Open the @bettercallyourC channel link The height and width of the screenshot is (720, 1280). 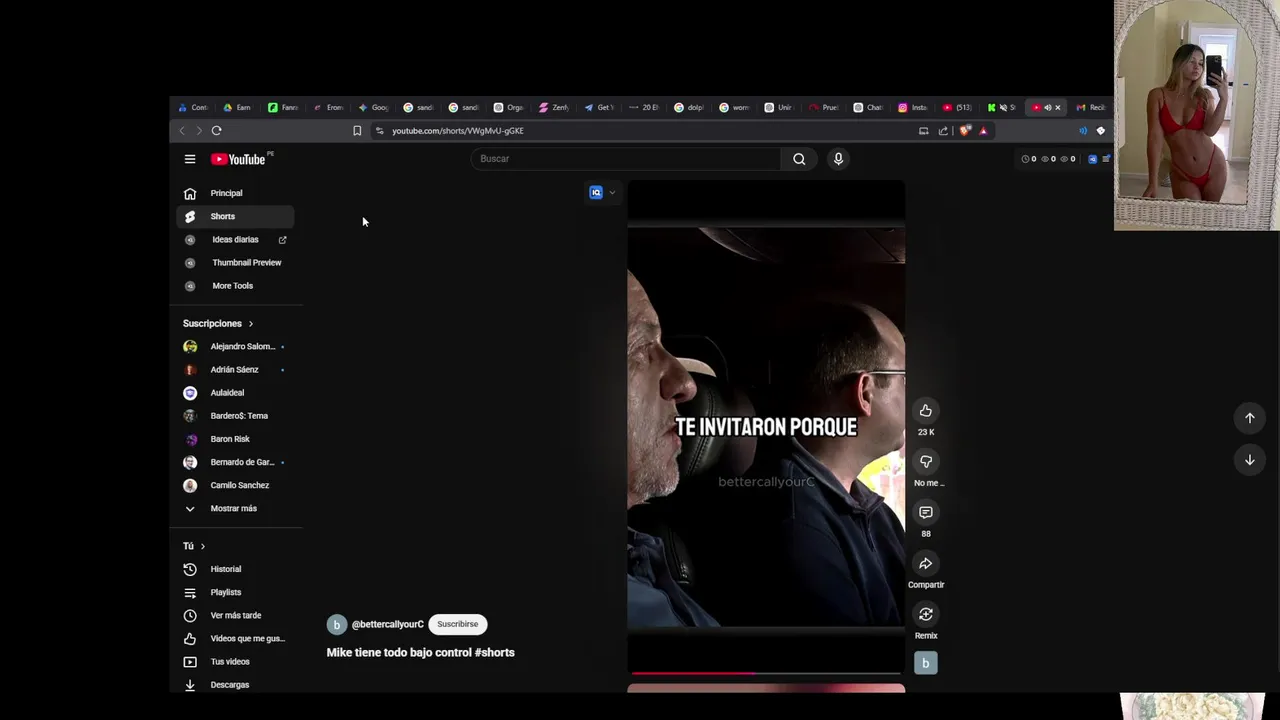388,624
